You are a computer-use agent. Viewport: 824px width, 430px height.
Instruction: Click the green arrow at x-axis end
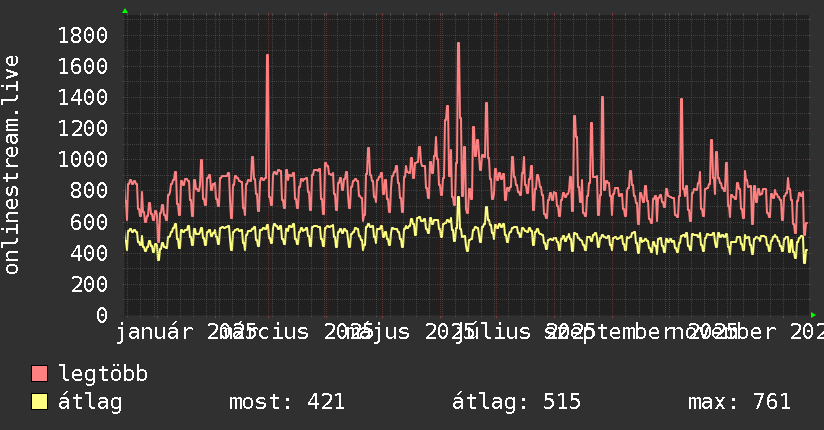tap(813, 315)
